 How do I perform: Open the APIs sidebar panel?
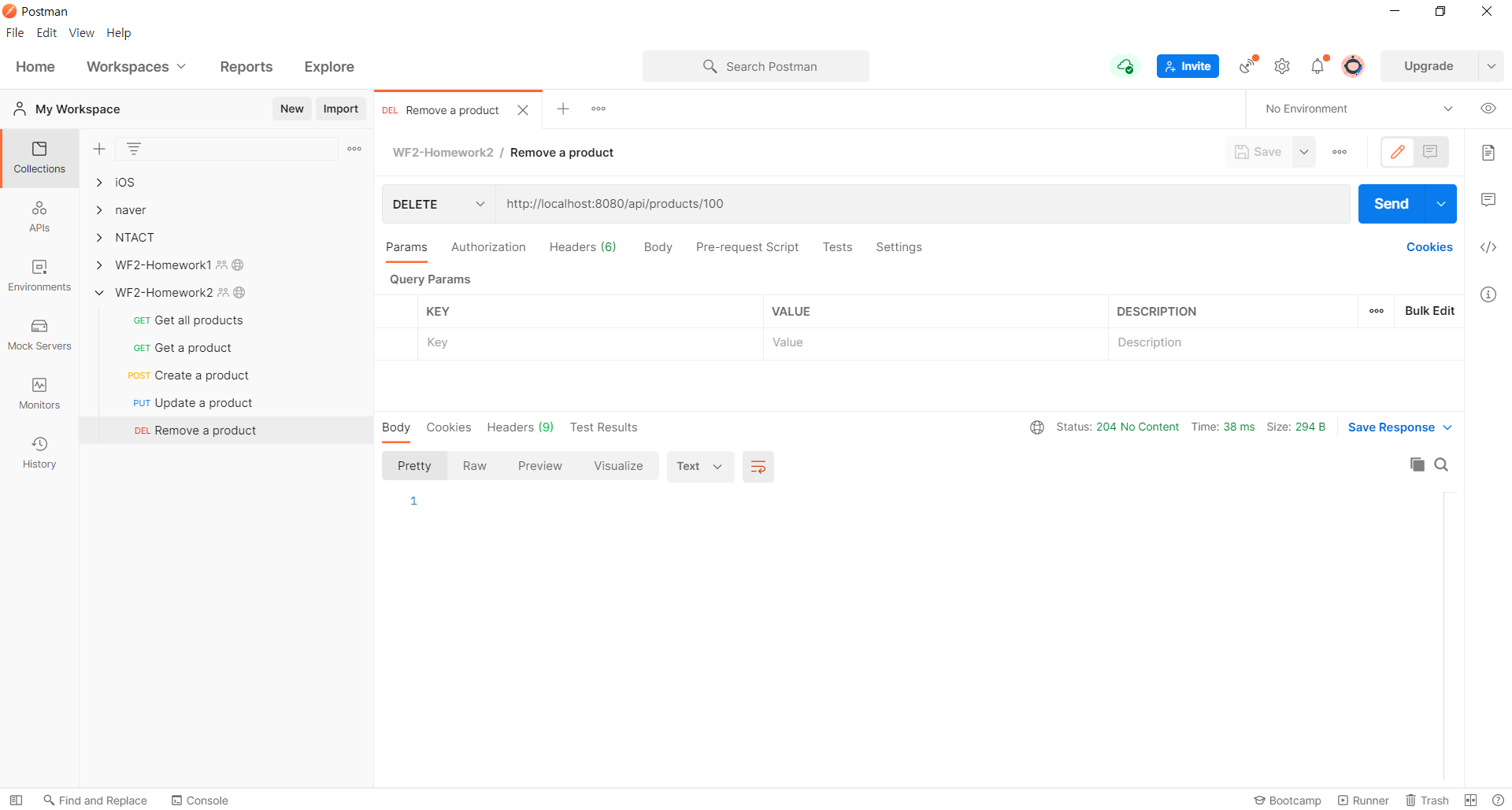pos(39,217)
